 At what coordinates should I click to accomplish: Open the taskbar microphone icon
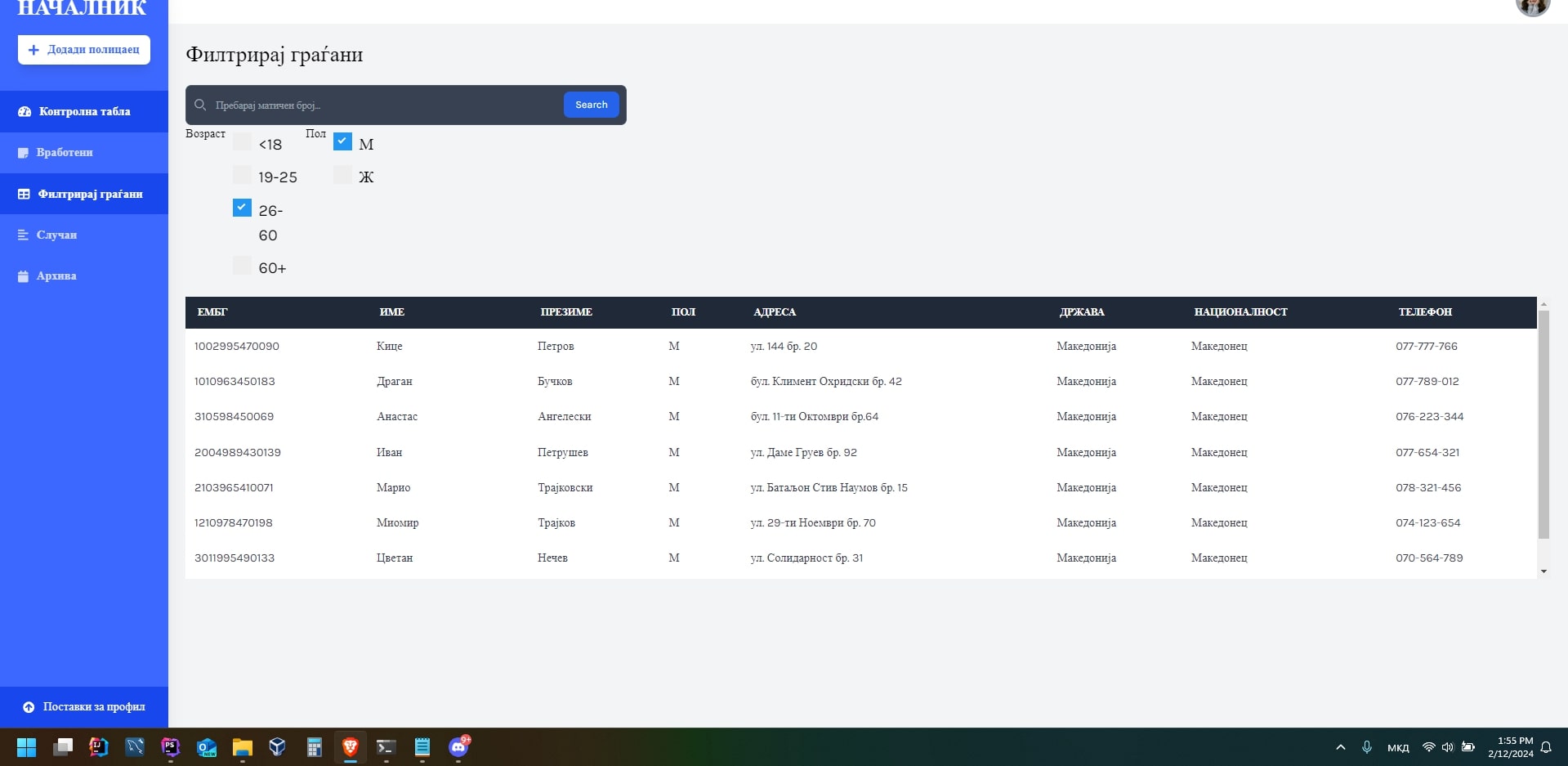click(x=1366, y=747)
